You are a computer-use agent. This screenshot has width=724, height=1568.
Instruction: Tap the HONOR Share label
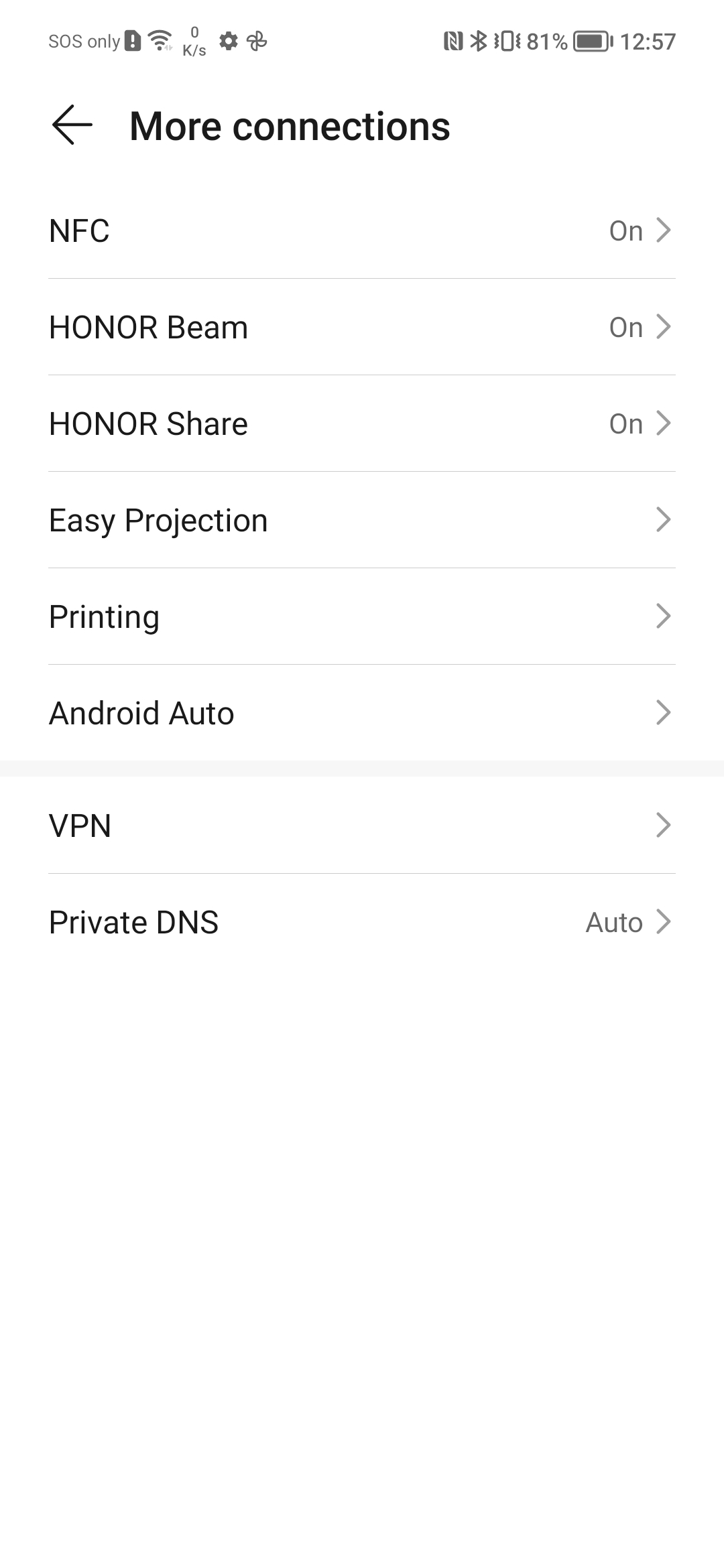(148, 423)
